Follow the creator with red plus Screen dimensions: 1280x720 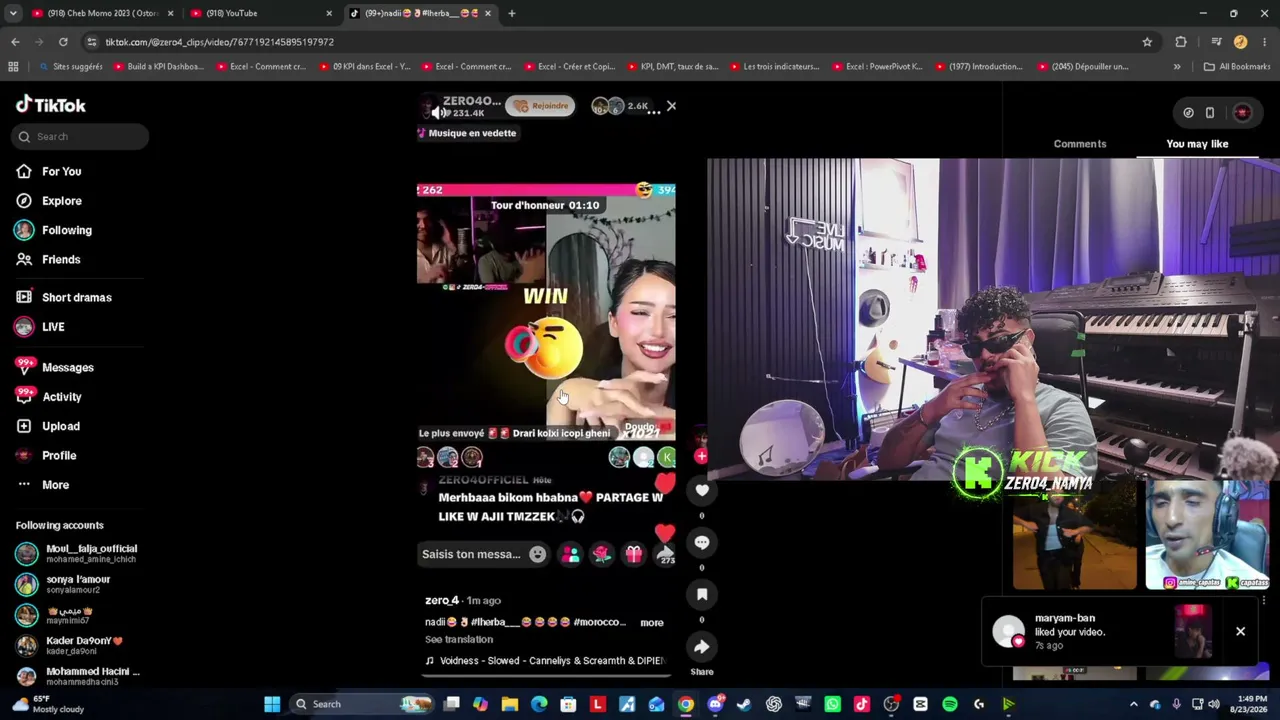[701, 456]
